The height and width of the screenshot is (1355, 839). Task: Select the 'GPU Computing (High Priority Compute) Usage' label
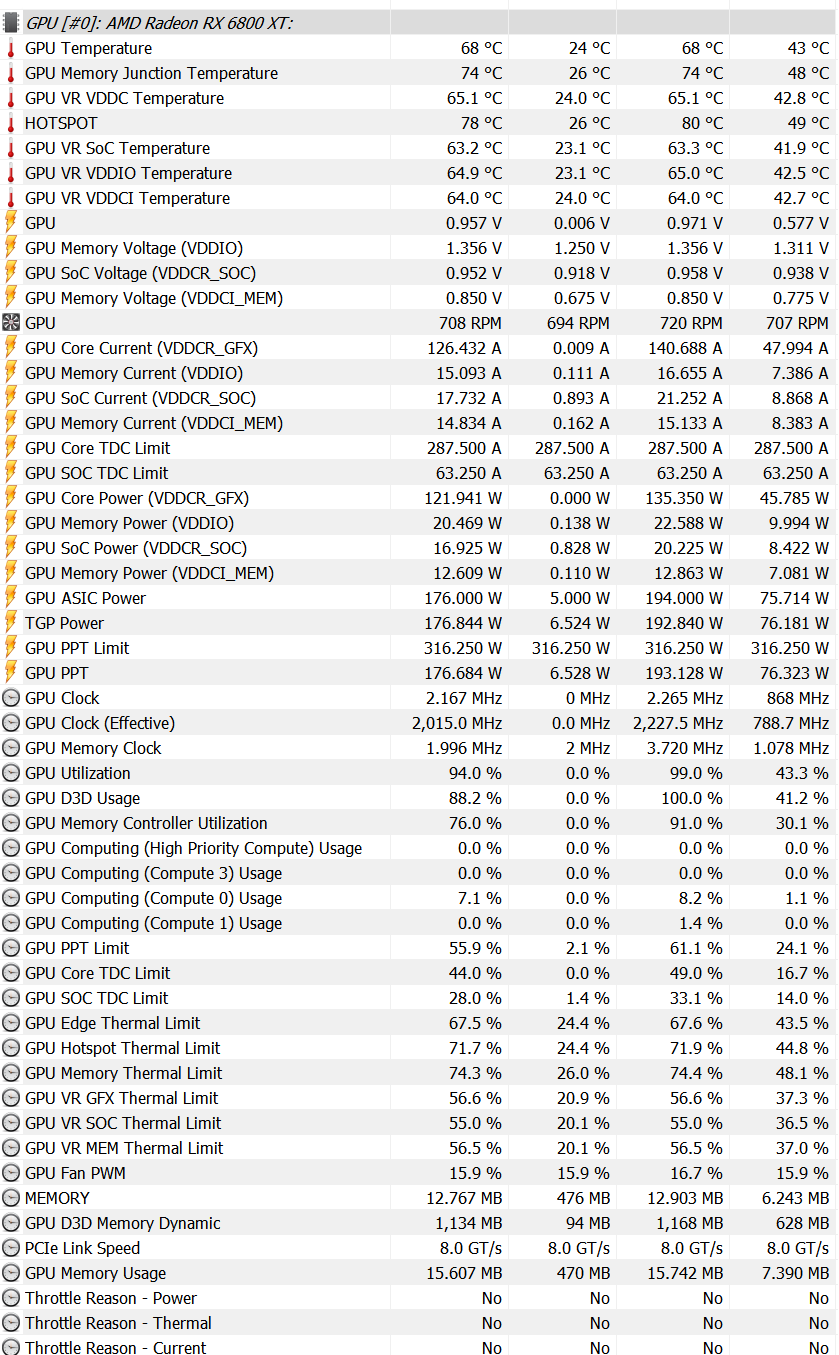[x=194, y=848]
